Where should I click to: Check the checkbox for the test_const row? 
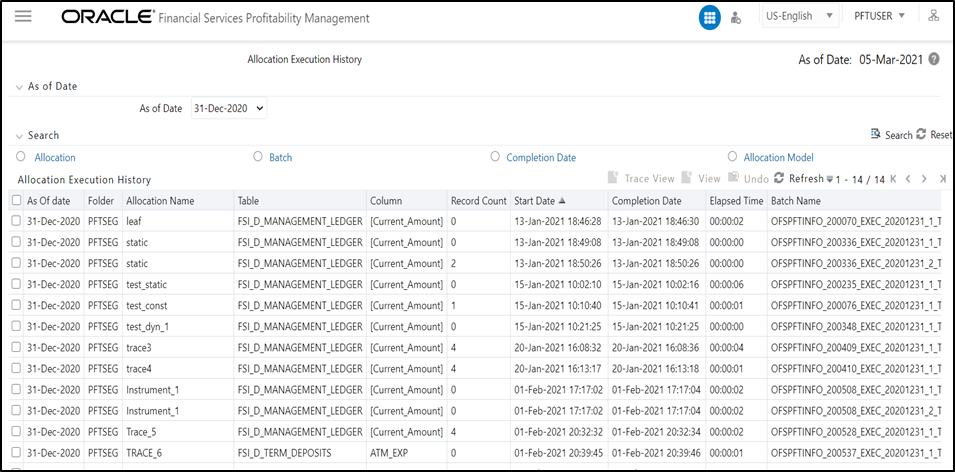click(x=16, y=305)
